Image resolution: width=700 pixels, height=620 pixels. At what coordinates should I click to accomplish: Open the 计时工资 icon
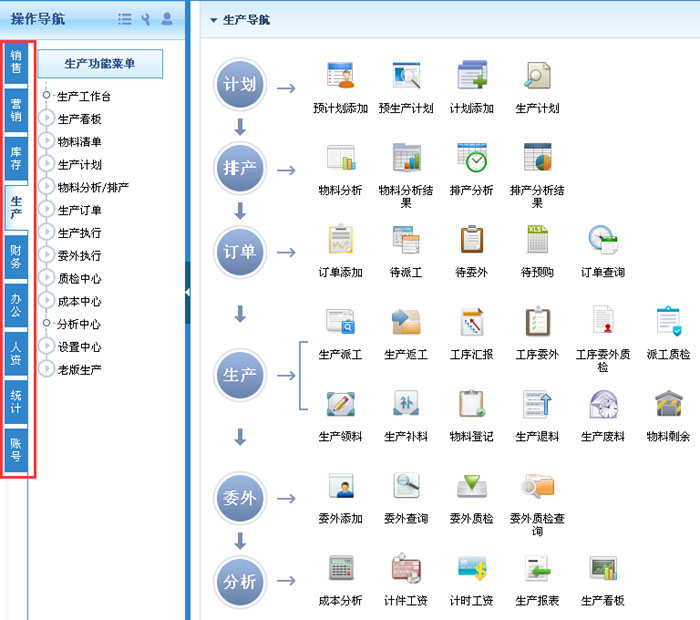pos(472,569)
